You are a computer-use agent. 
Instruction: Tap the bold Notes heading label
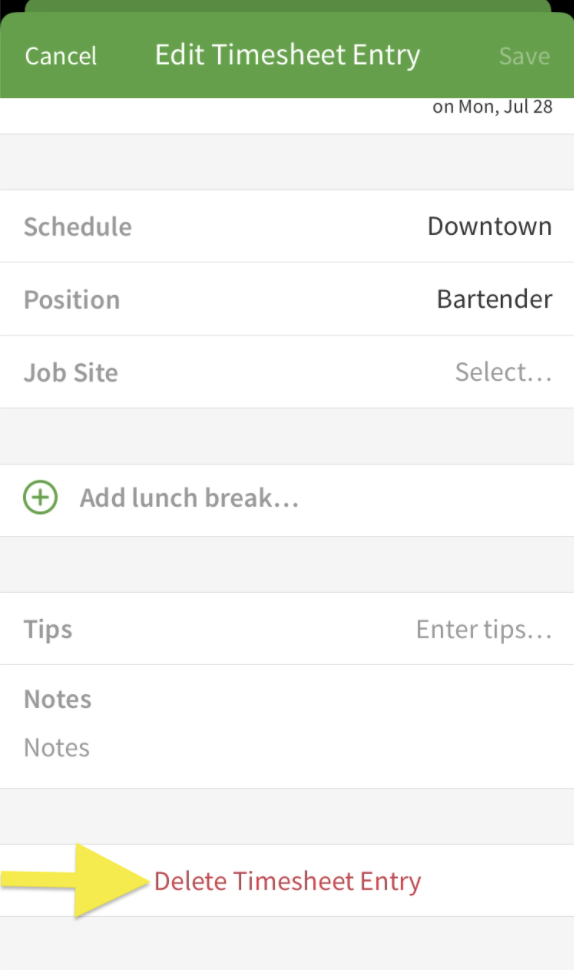(x=58, y=700)
